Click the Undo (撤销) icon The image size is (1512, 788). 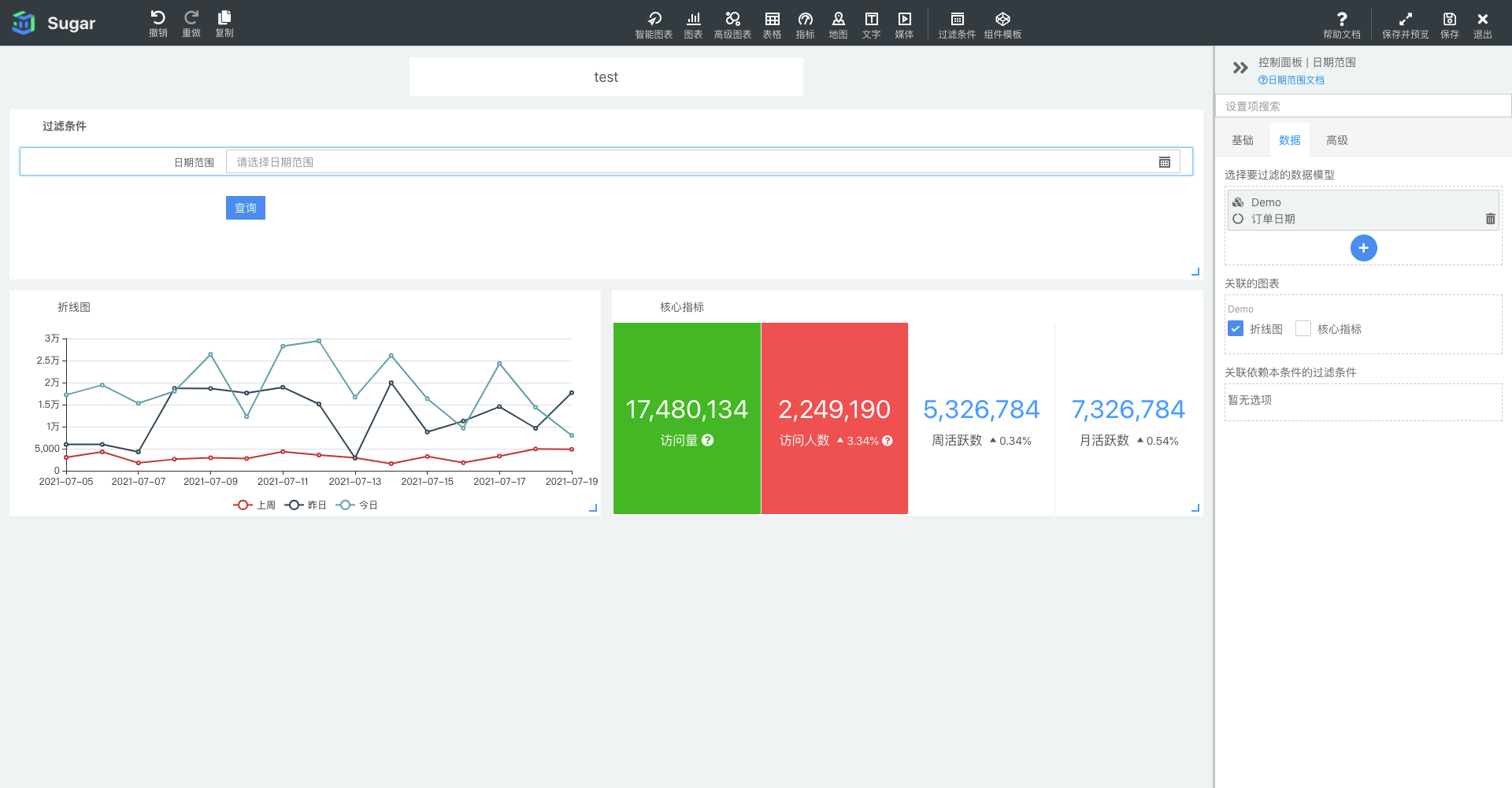coord(157,19)
